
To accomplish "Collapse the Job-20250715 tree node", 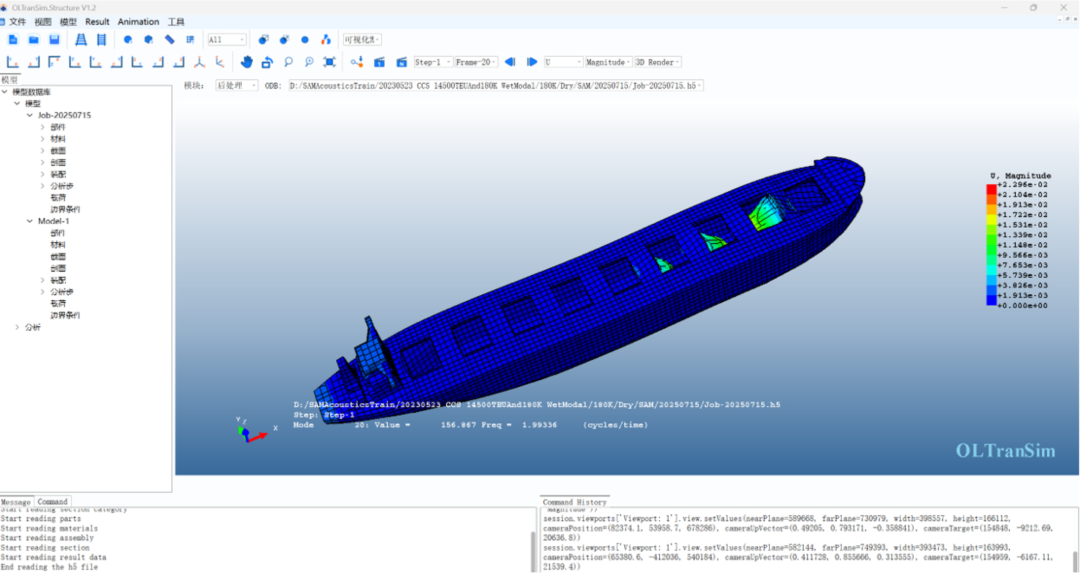I will 30,115.
